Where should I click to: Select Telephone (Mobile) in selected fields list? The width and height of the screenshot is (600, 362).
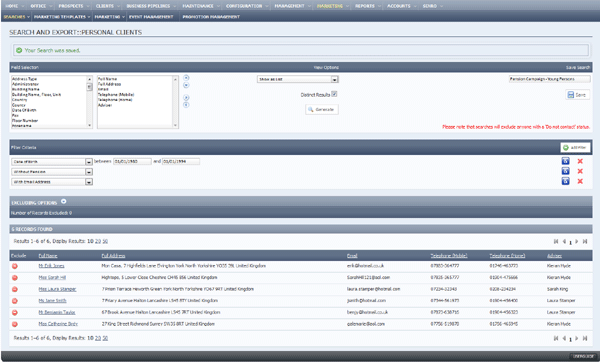[x=116, y=95]
